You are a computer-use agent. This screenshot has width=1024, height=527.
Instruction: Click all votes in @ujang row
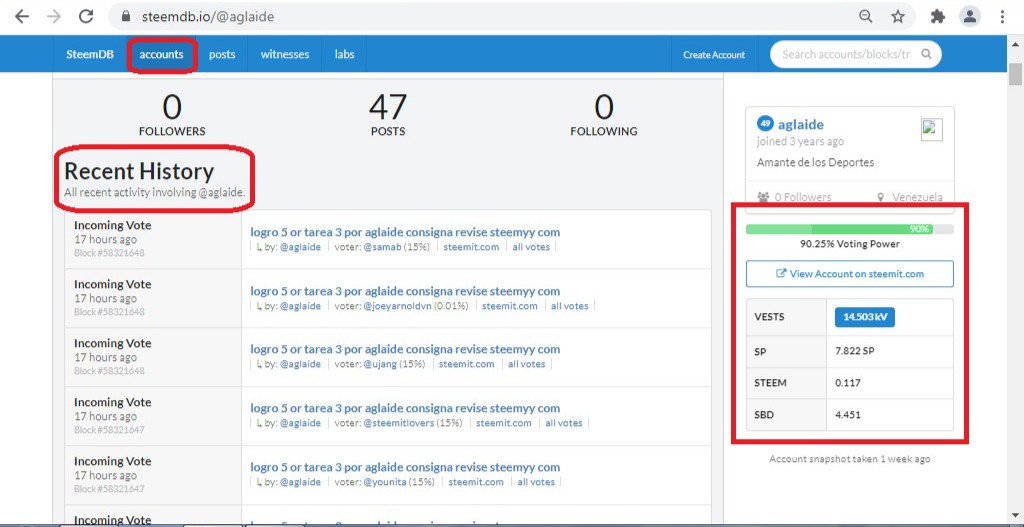click(526, 364)
